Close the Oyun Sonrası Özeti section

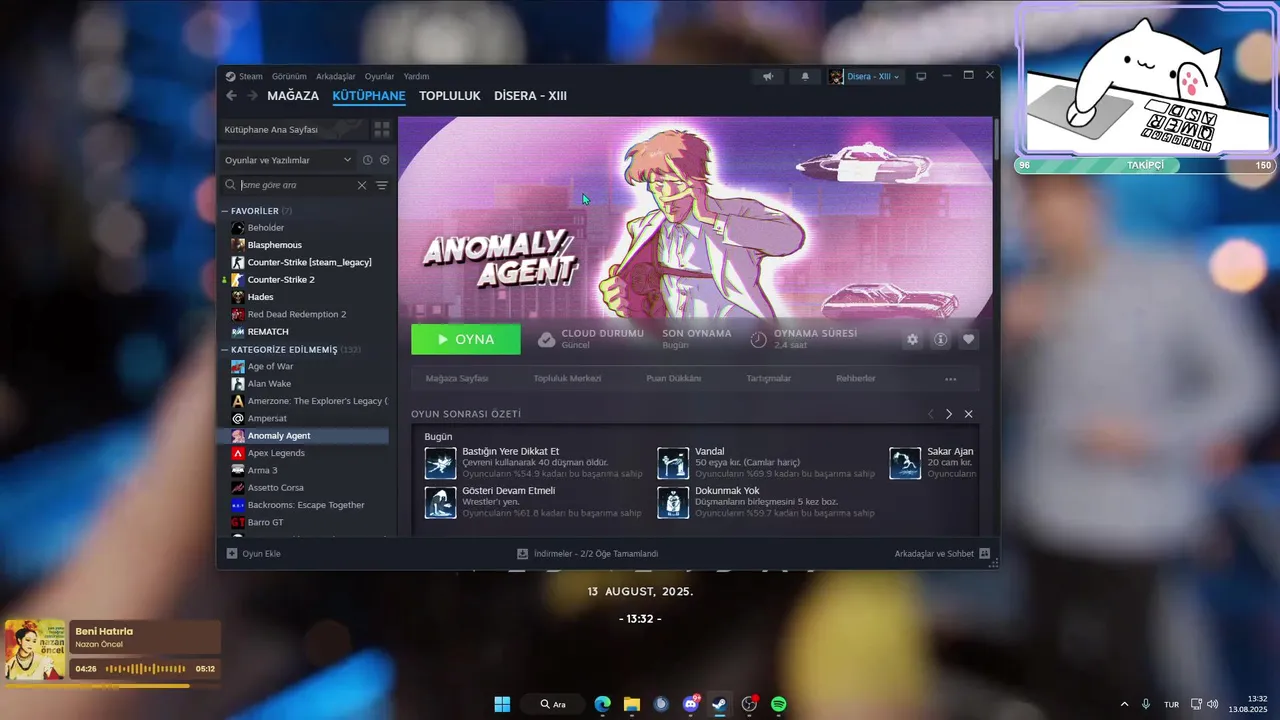point(968,414)
